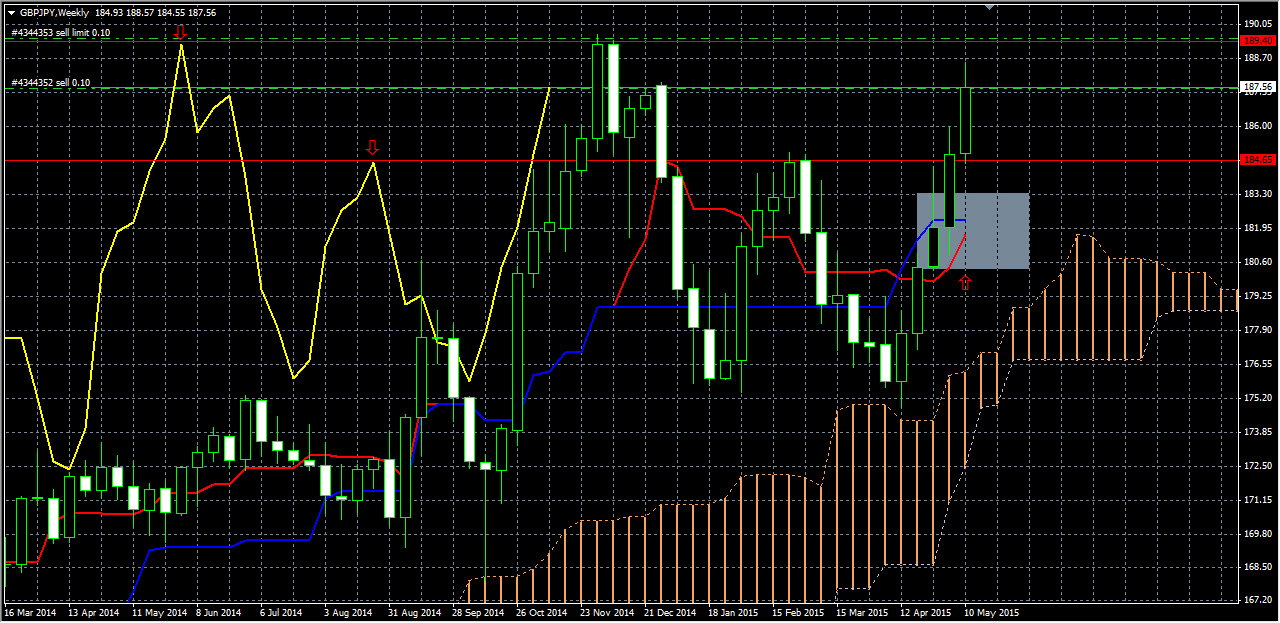Click the red 184.65 price tag
This screenshot has height=623, width=1280.
click(1256, 160)
